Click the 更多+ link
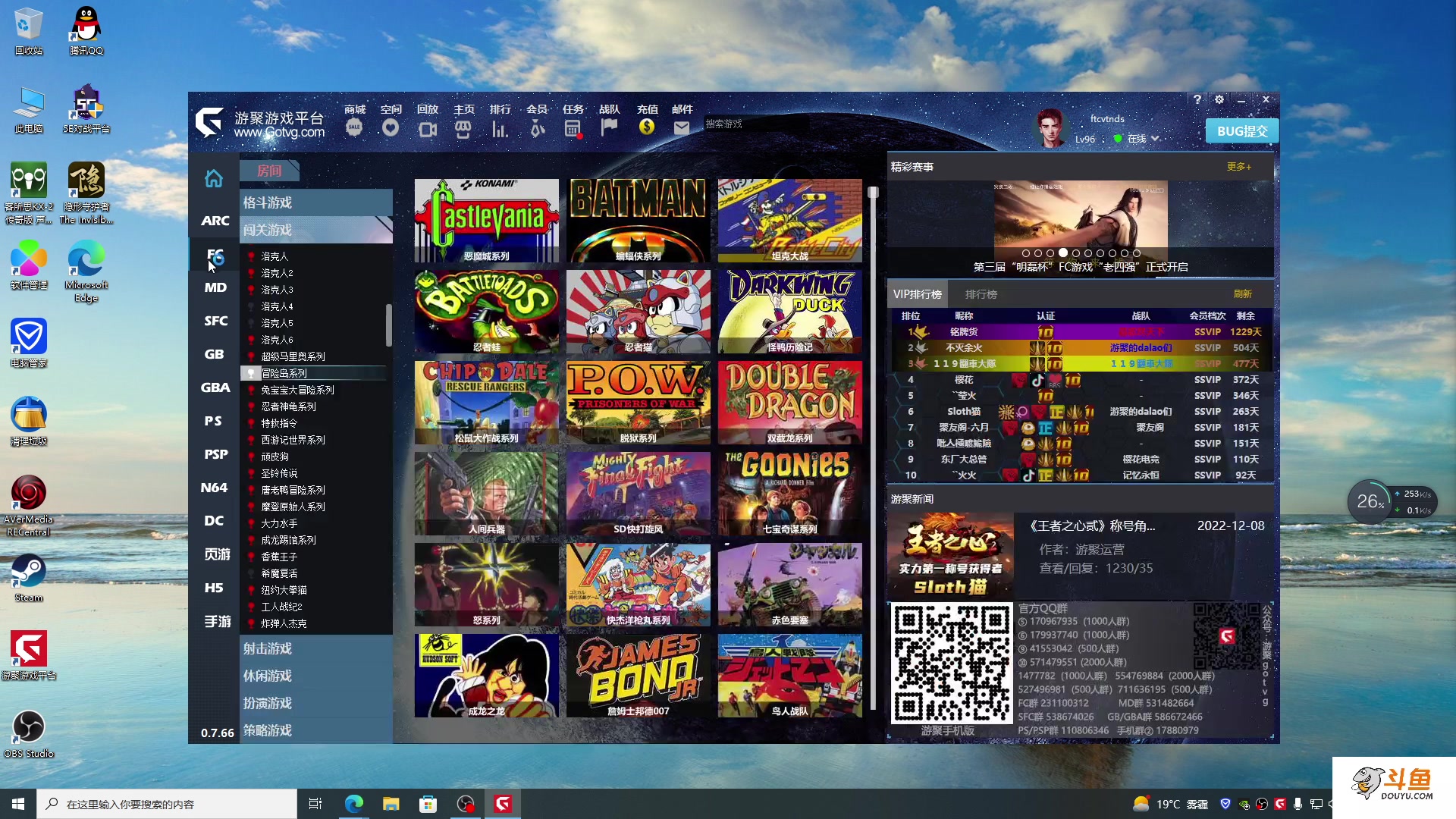This screenshot has width=1456, height=819. (x=1239, y=167)
